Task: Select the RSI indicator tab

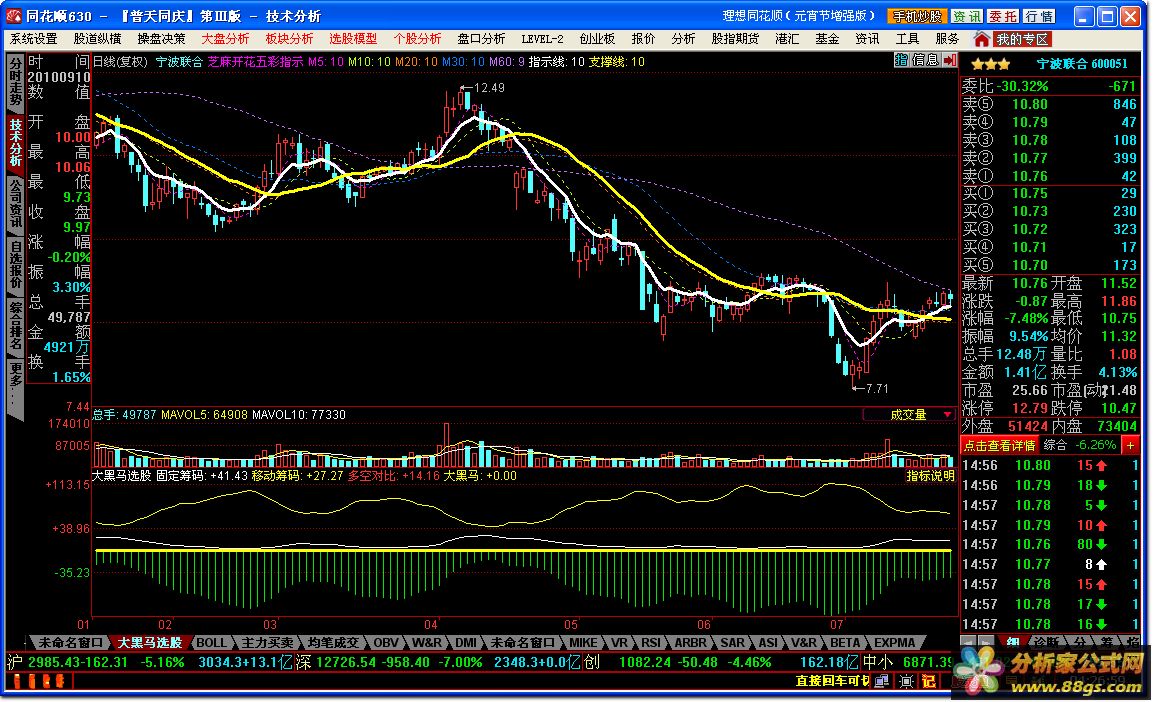Action: coord(651,642)
